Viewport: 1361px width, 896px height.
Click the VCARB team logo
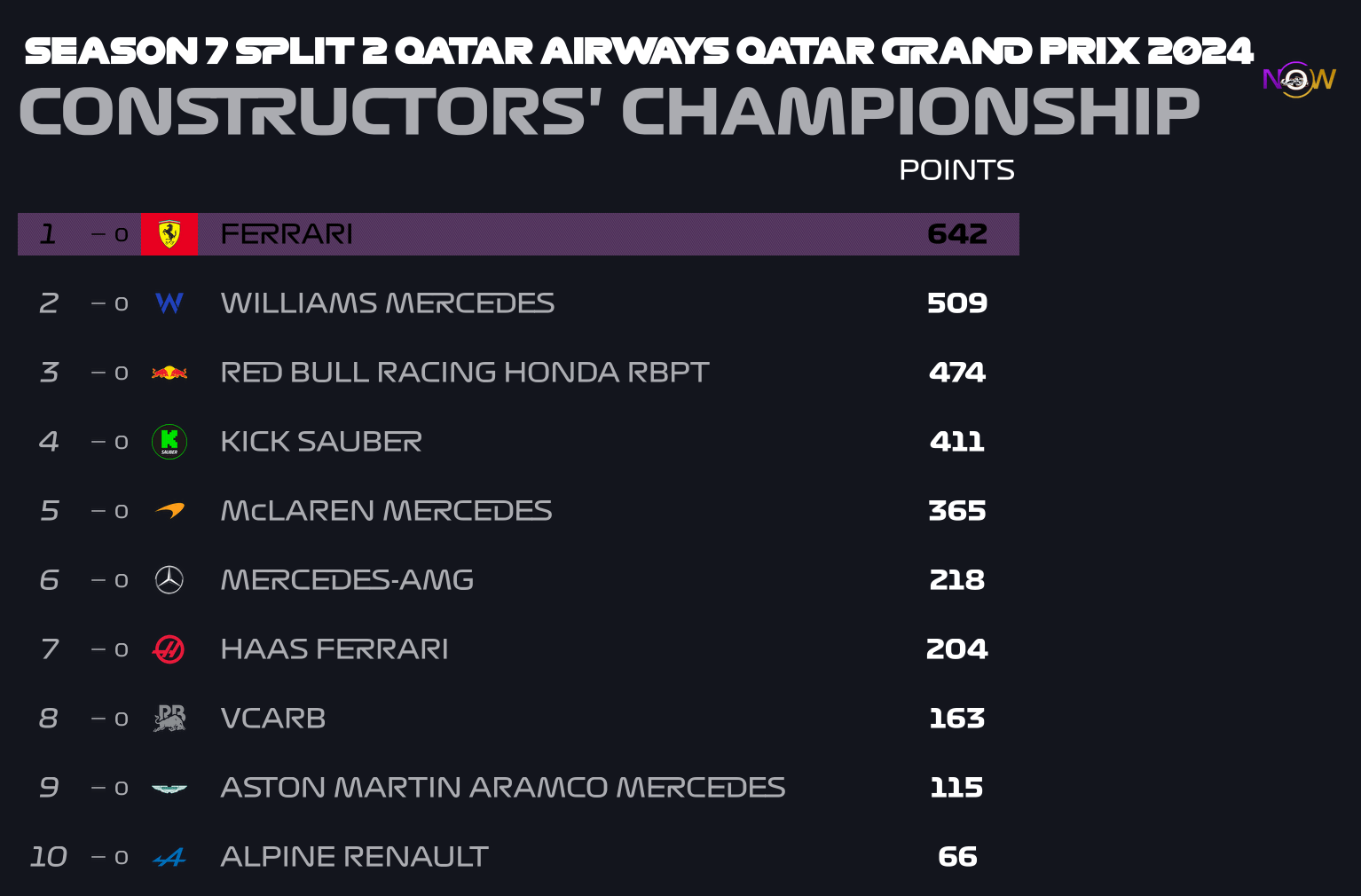pyautogui.click(x=169, y=719)
